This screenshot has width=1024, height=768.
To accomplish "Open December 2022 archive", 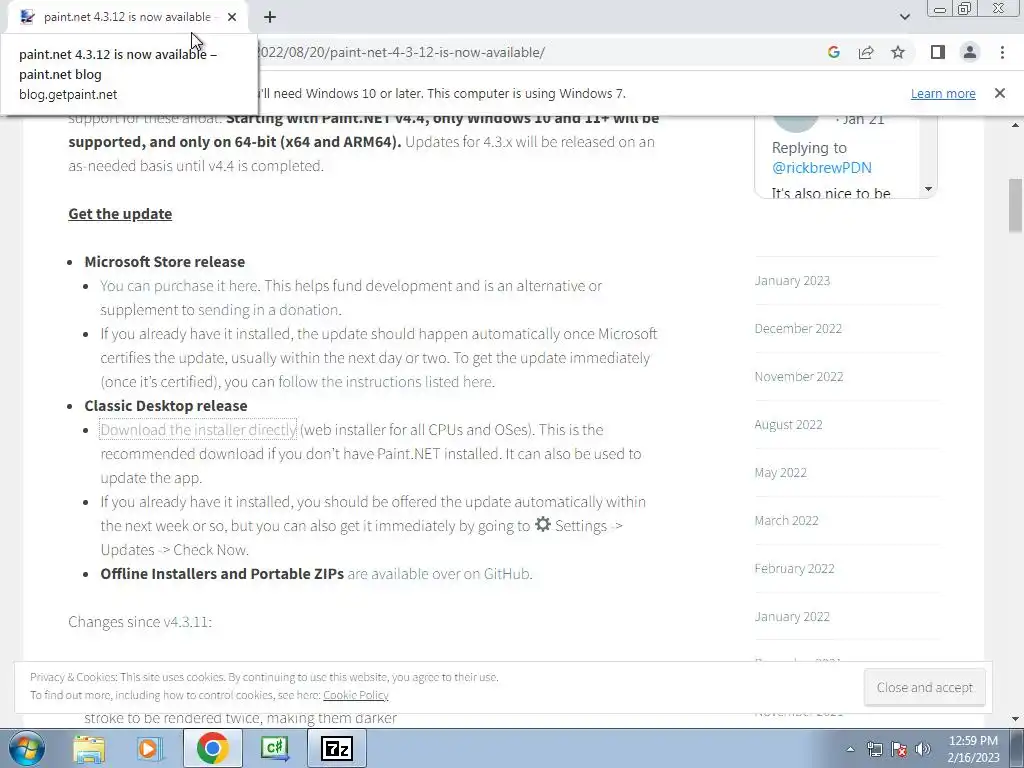I will (x=798, y=328).
